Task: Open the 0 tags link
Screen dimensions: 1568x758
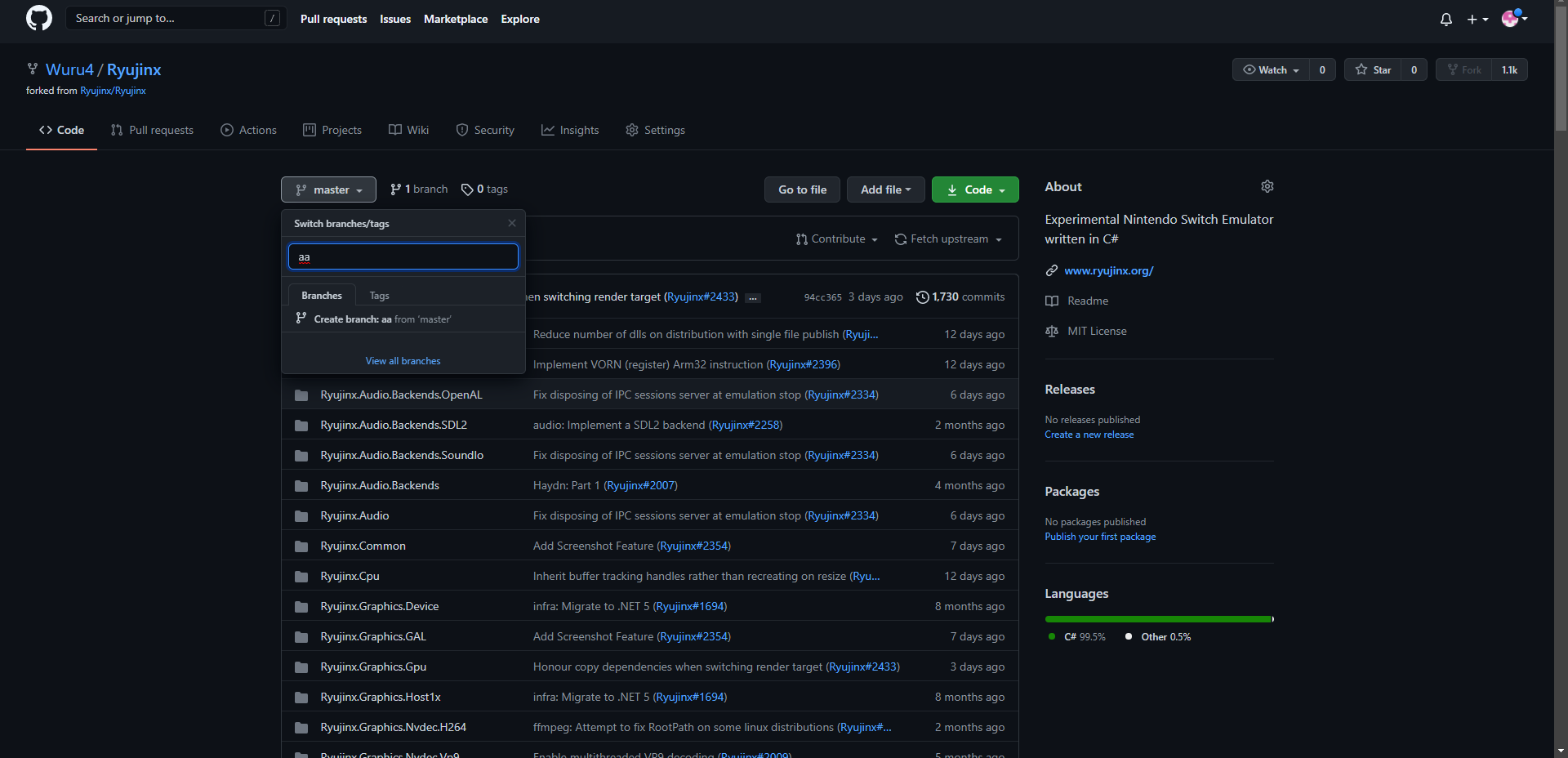Action: coord(484,189)
